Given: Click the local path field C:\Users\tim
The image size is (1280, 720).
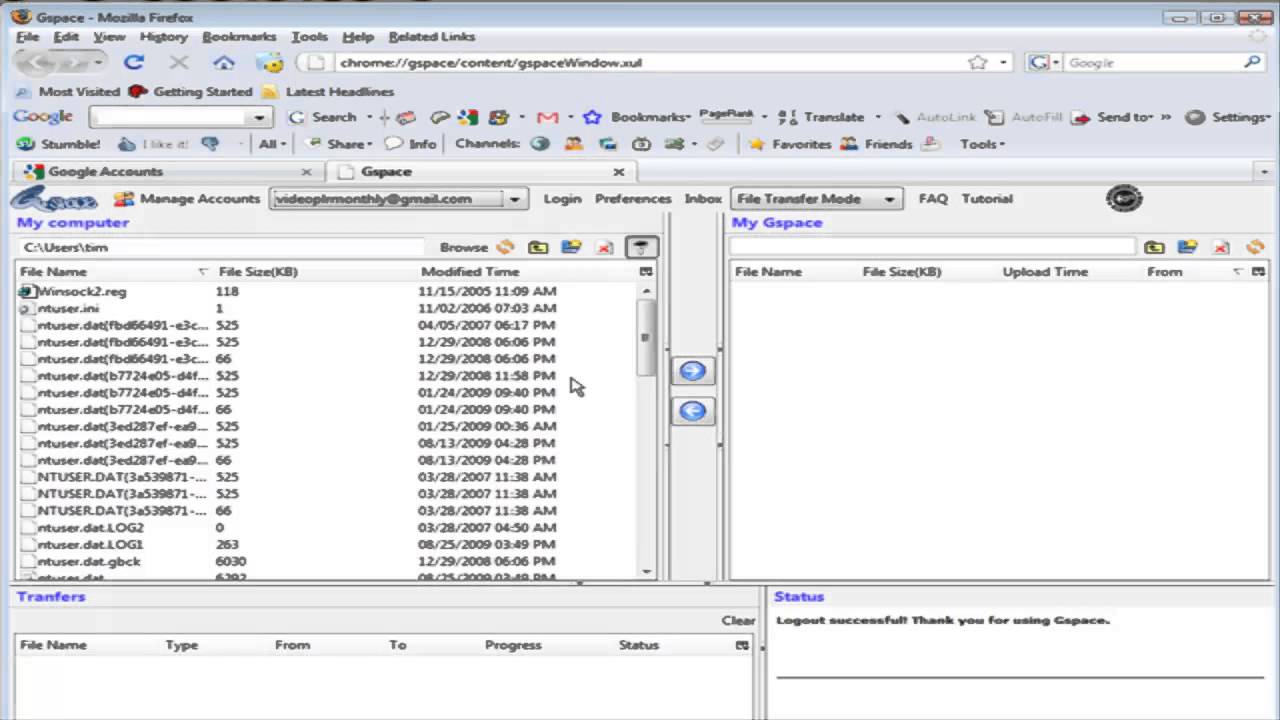Looking at the screenshot, I should pyautogui.click(x=222, y=247).
